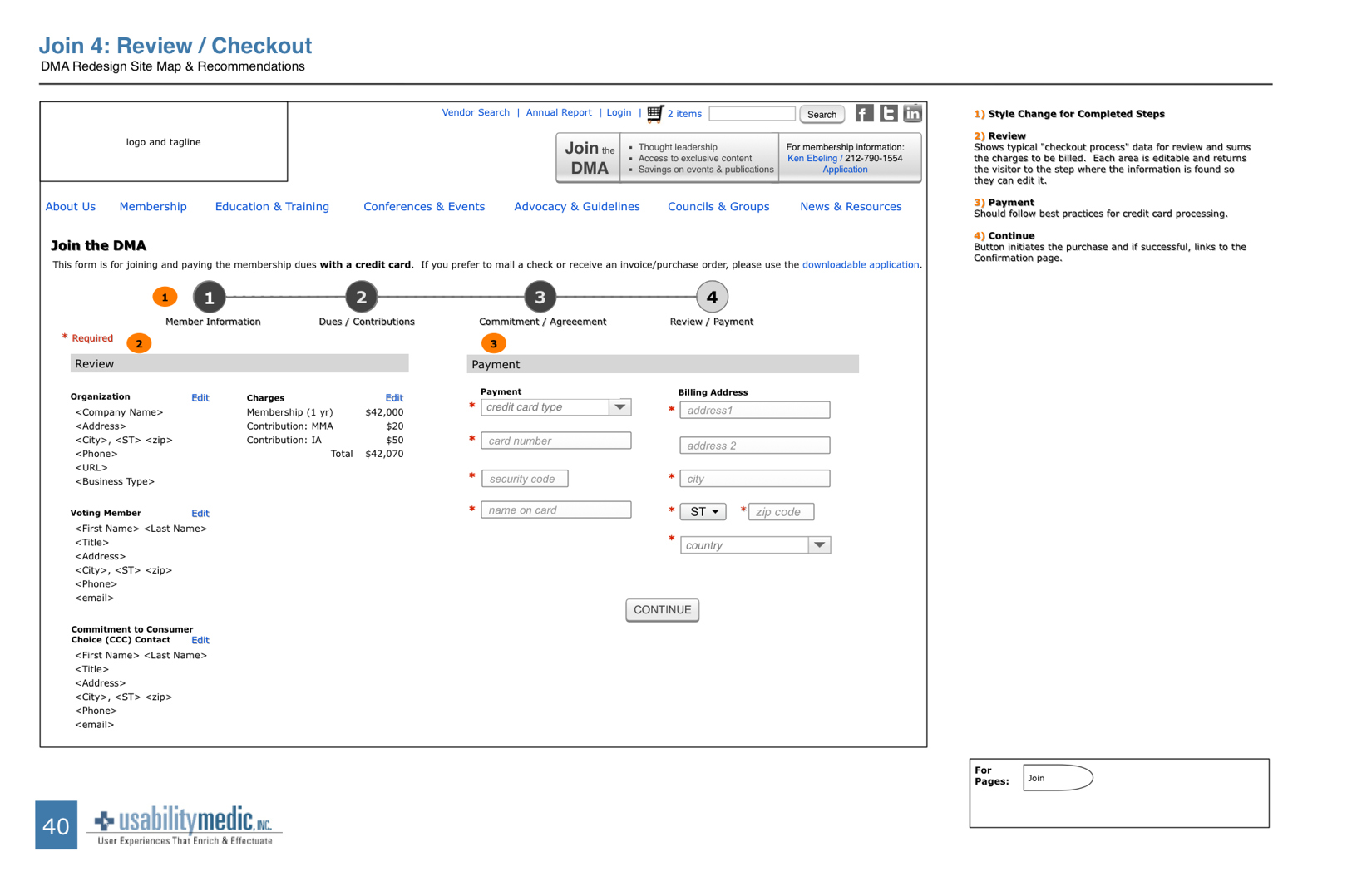1362x896 pixels.
Task: Edit the Voting Member details
Action: 200,514
